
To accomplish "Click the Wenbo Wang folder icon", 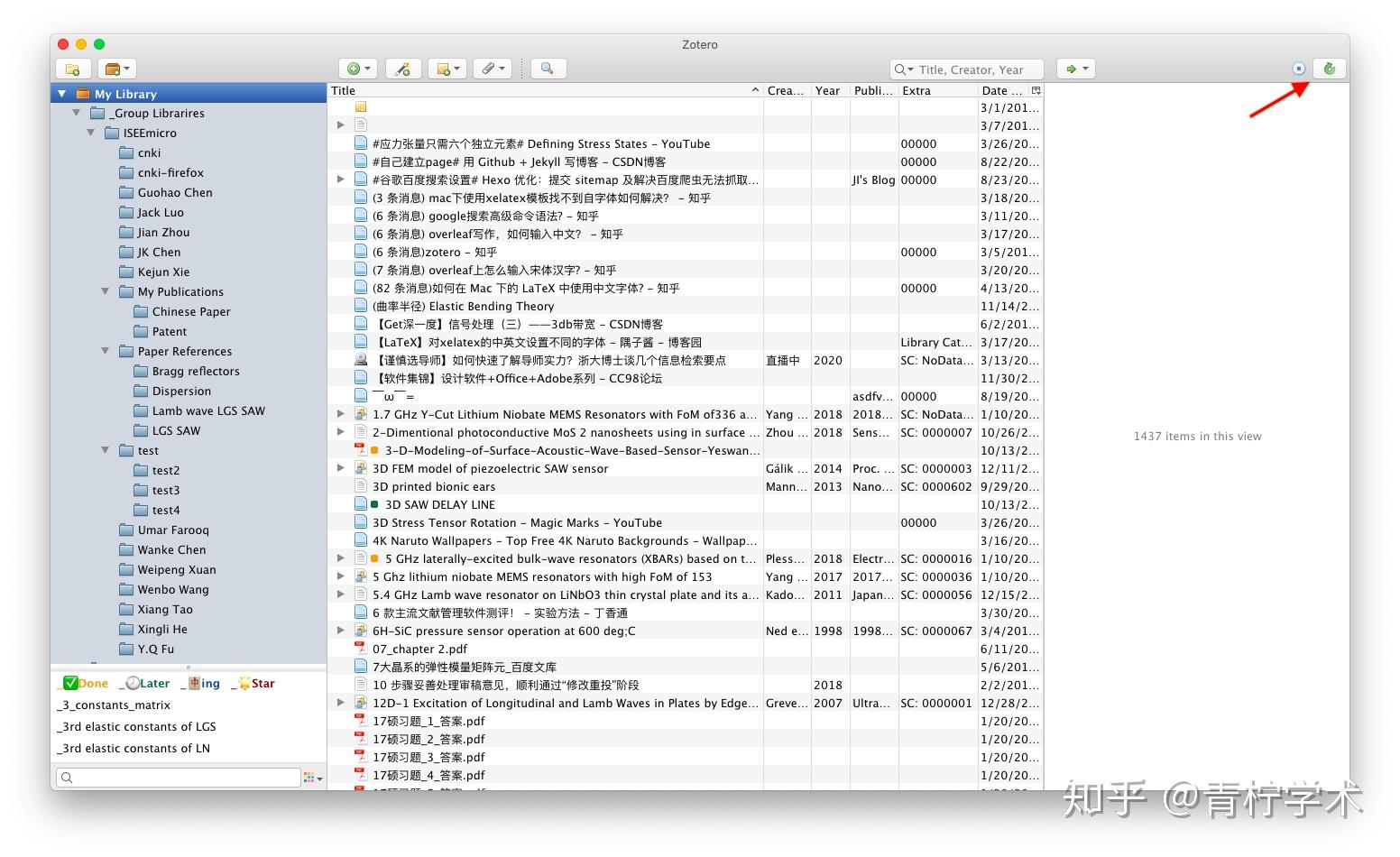I will 126,589.
